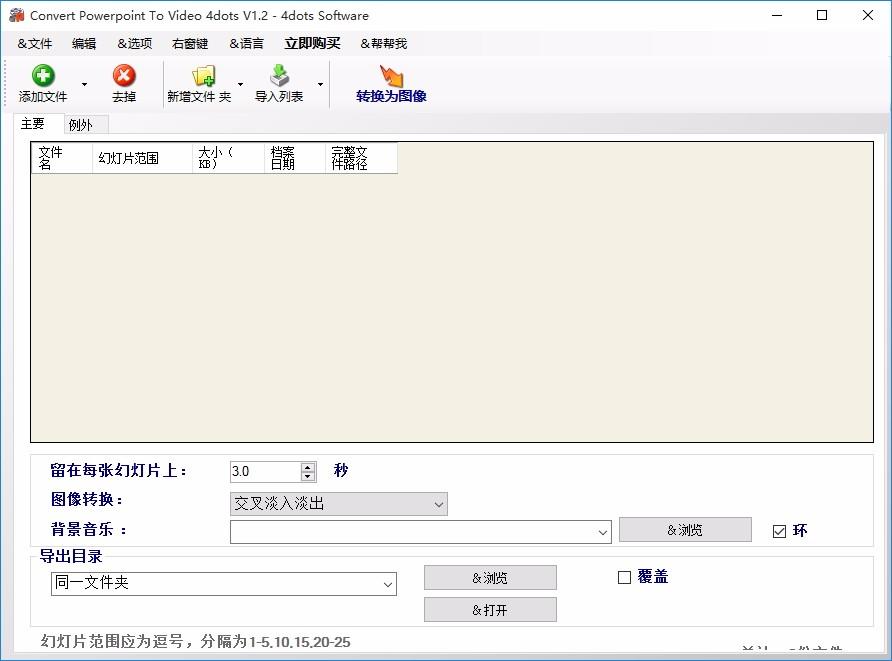Open the &文件 menu
The image size is (892, 661).
(34, 44)
